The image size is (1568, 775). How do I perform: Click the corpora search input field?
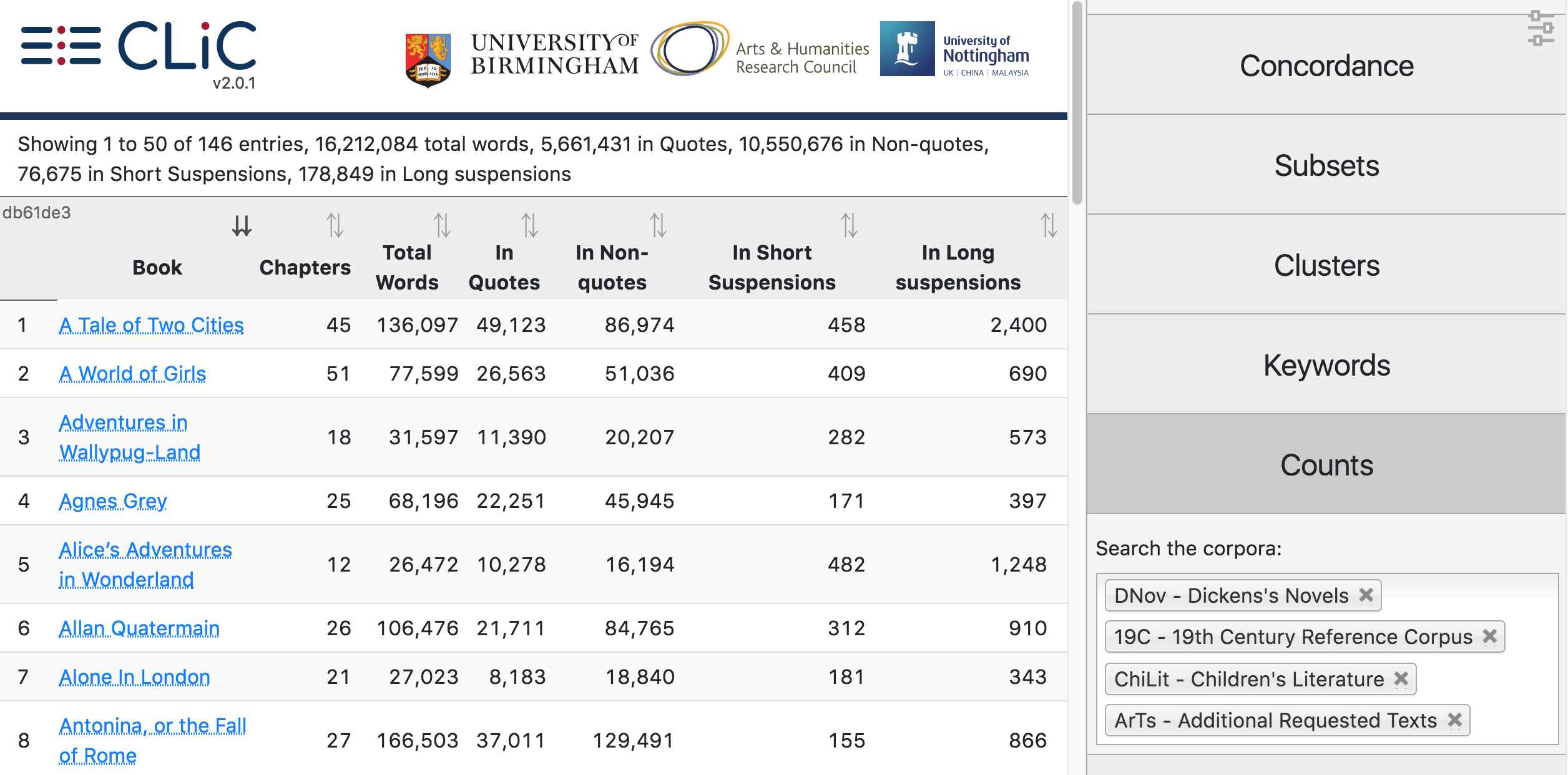pos(1327,658)
